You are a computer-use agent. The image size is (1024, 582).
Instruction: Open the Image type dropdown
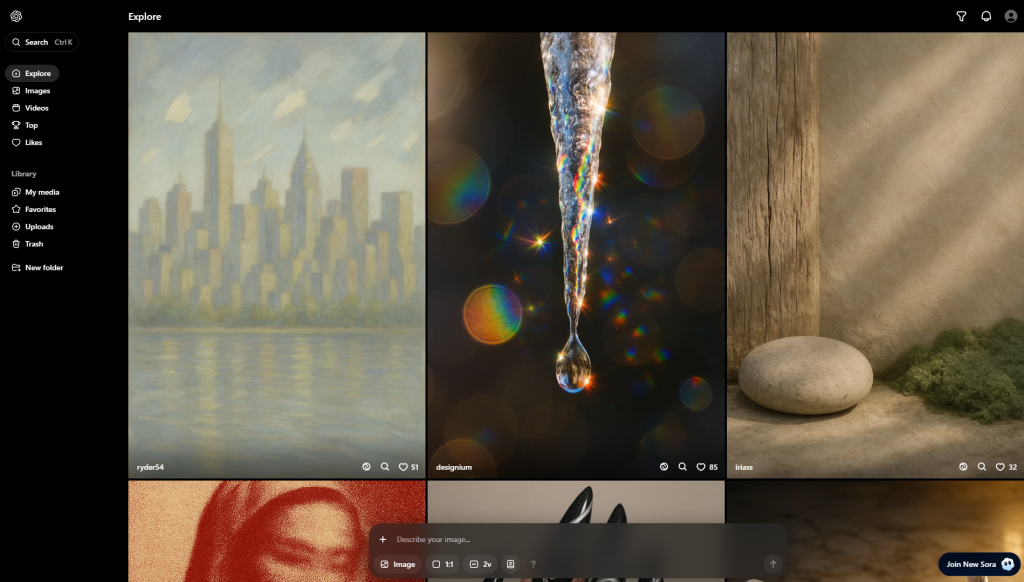(x=397, y=564)
